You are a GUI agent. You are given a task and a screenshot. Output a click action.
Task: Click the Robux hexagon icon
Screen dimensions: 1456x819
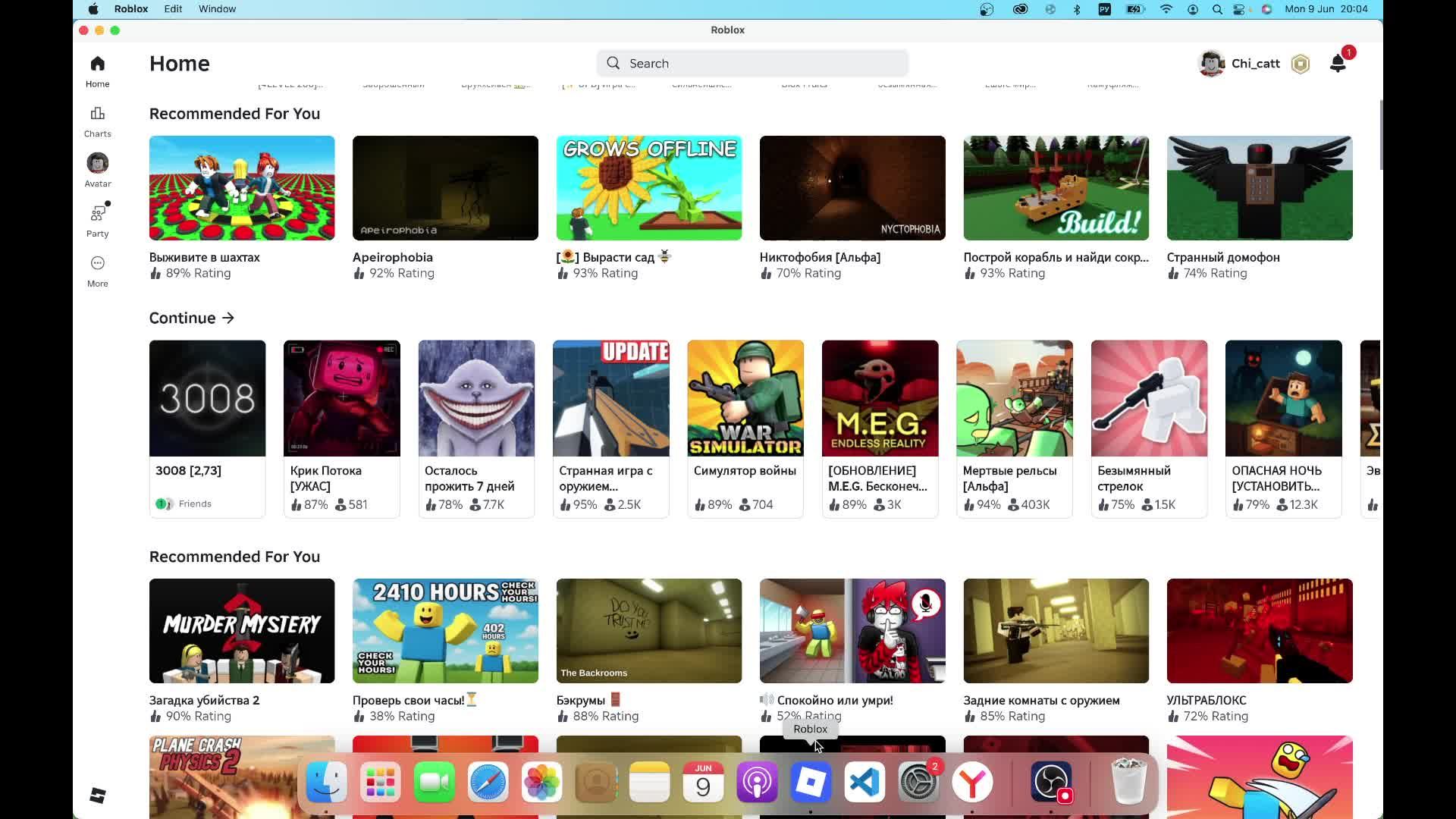(1301, 64)
